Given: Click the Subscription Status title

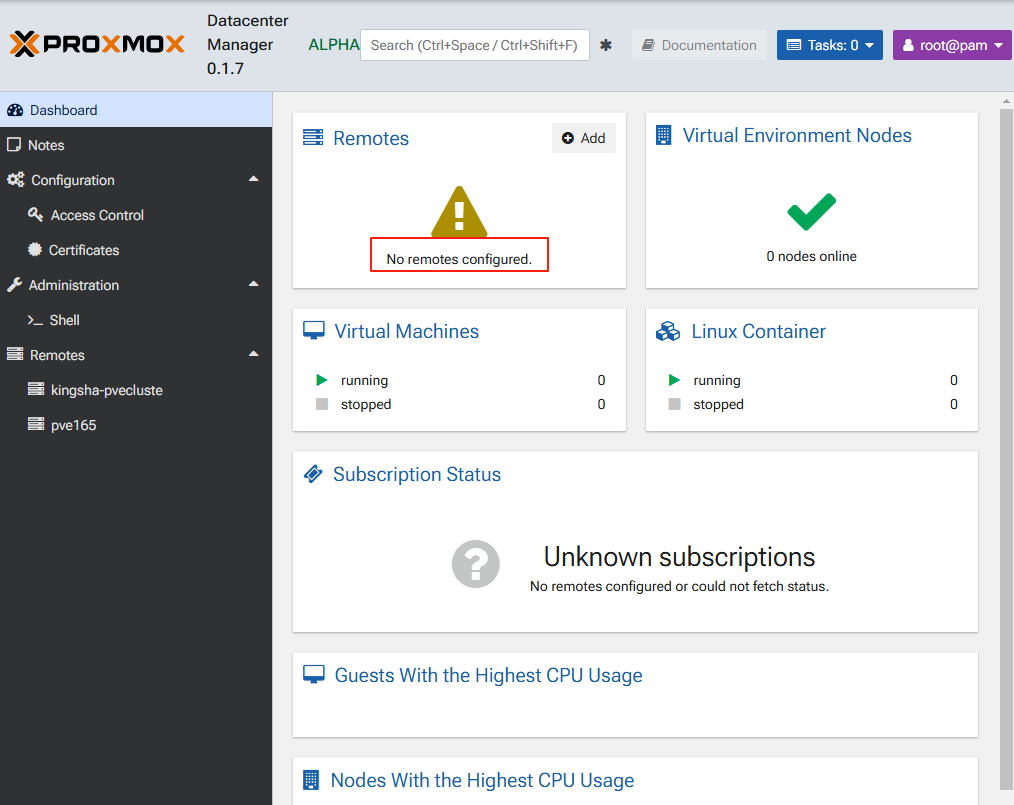Looking at the screenshot, I should point(416,474).
